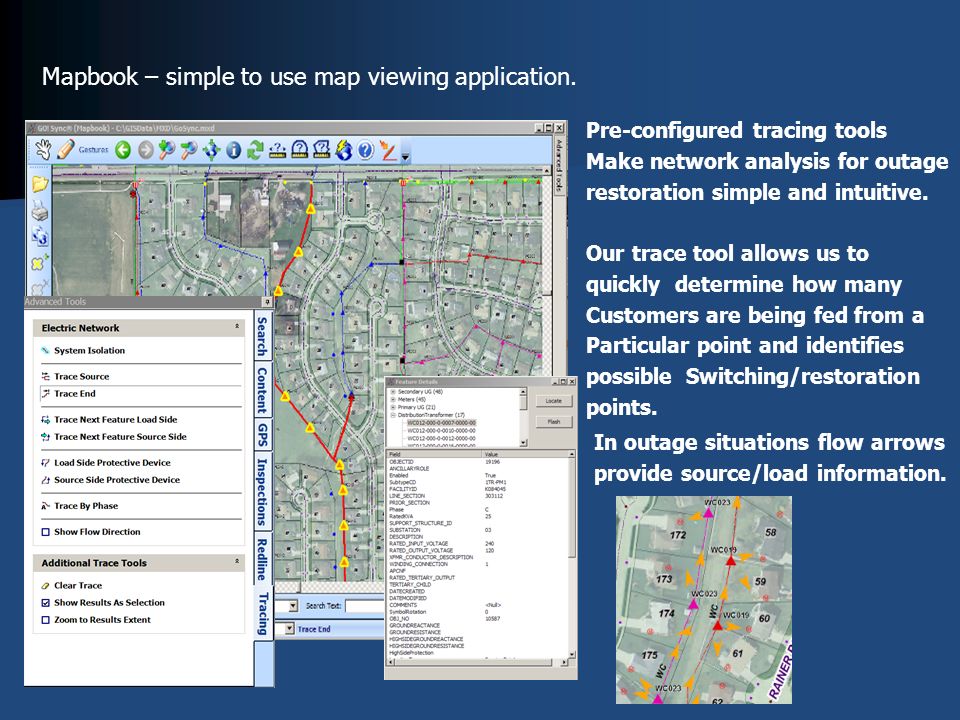Screen dimensions: 960x720
Task: Click the yellow puzzle-piece sidebar icon
Action: click(40, 263)
